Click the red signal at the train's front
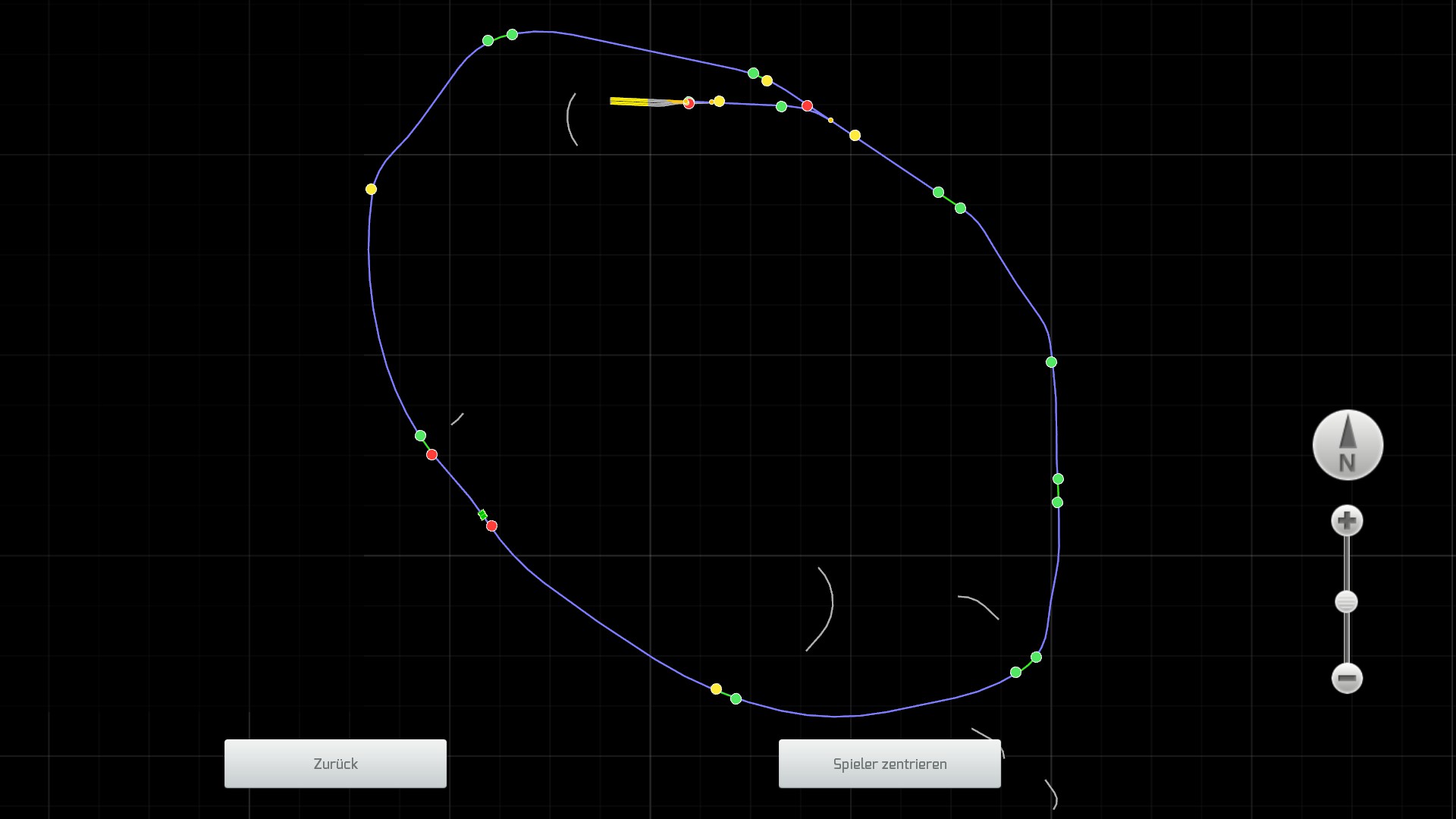Image resolution: width=1456 pixels, height=819 pixels. click(x=689, y=103)
